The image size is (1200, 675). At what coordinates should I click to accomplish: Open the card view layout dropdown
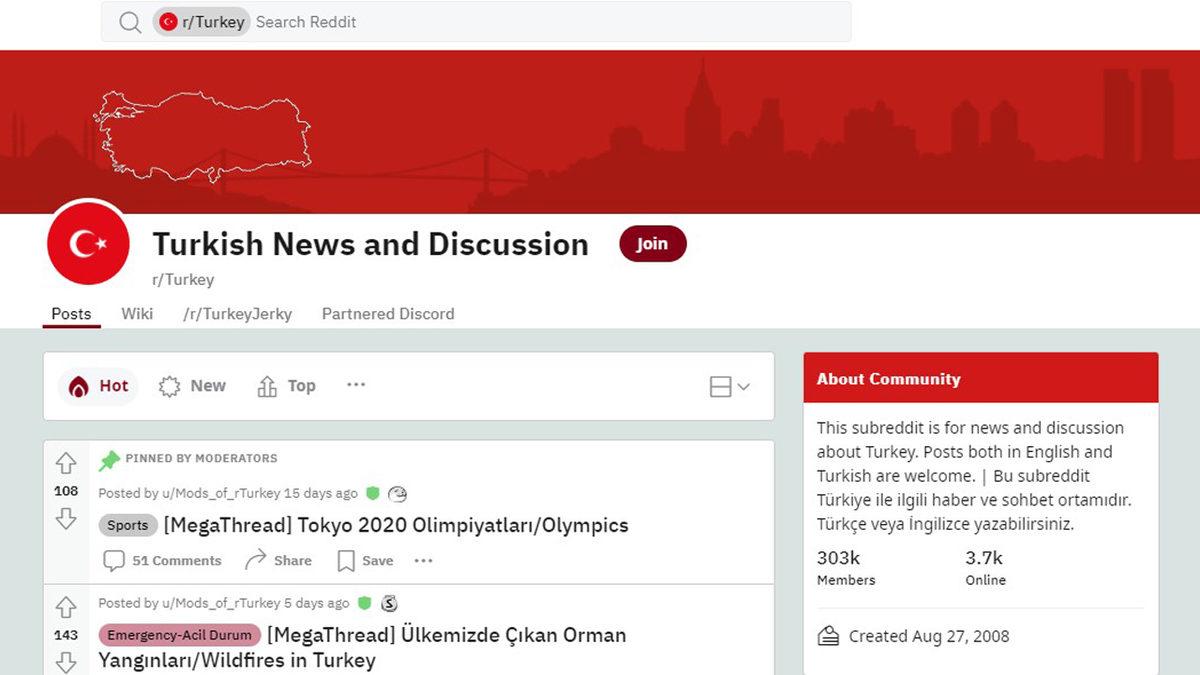coord(729,387)
